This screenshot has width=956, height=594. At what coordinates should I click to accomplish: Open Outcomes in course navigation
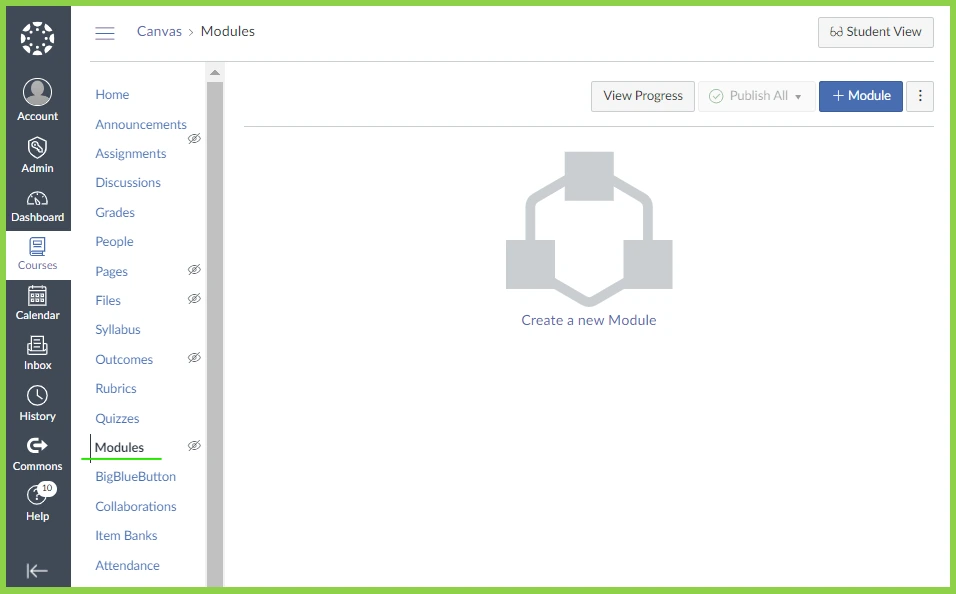click(x=124, y=359)
